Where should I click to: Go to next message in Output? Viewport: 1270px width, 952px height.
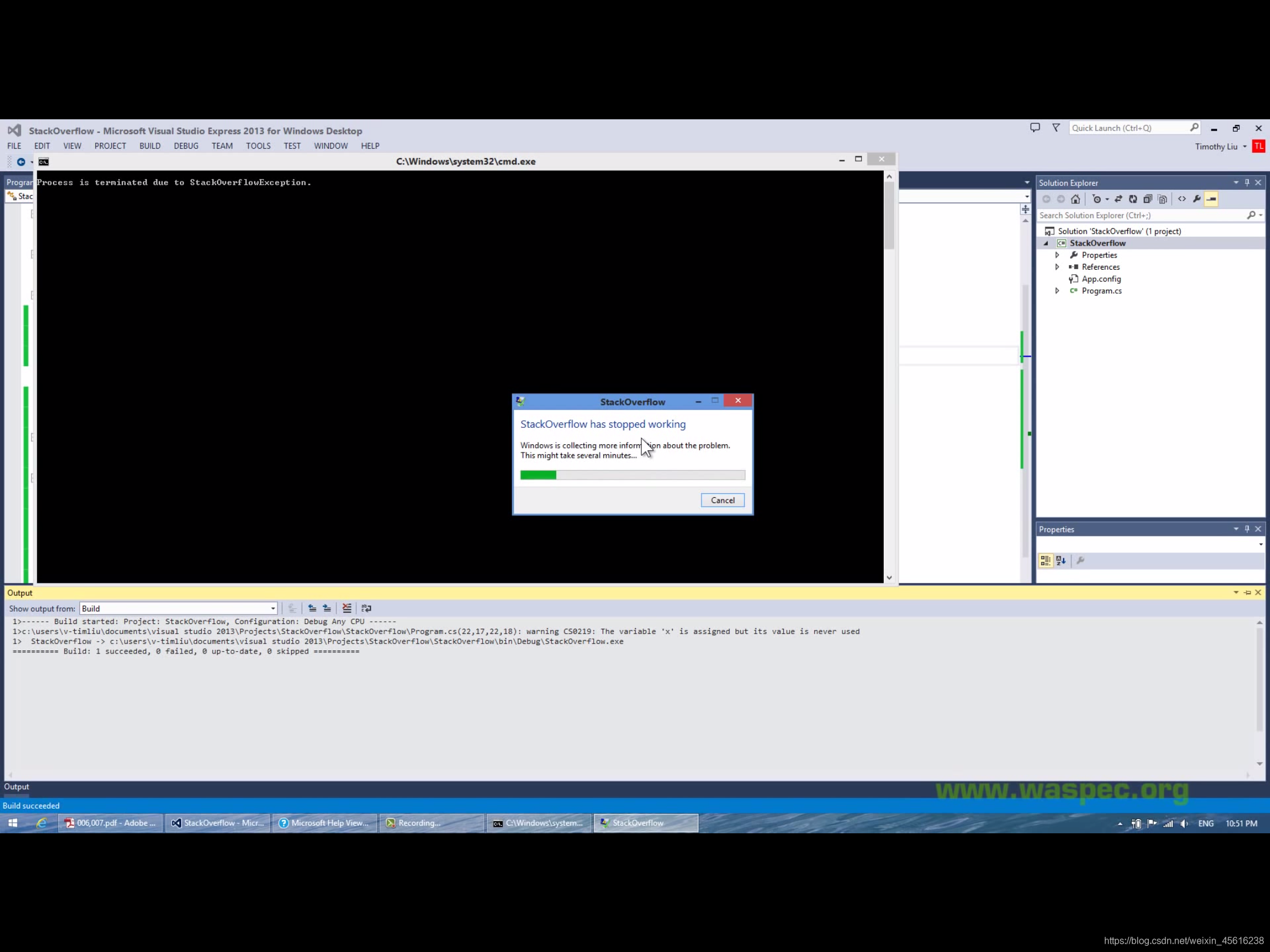pyautogui.click(x=327, y=608)
